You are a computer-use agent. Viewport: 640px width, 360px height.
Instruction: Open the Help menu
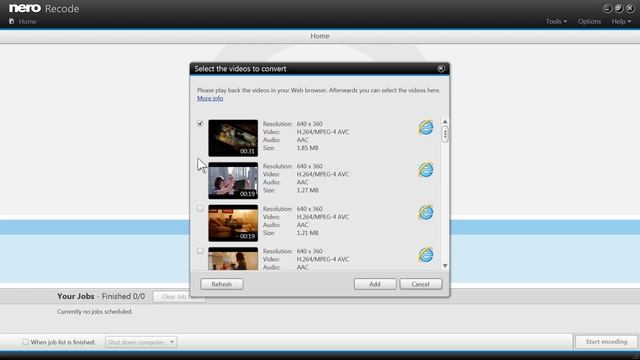pyautogui.click(x=621, y=21)
